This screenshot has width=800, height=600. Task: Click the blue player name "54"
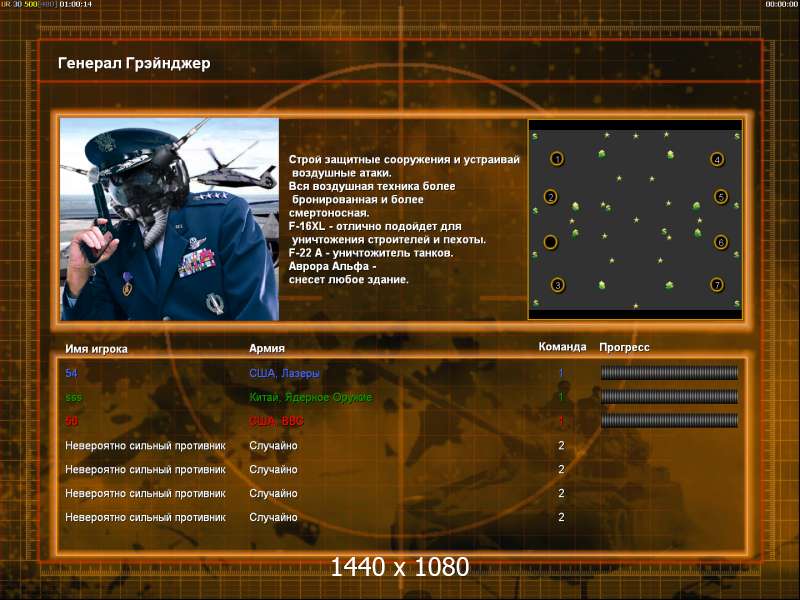coord(71,373)
